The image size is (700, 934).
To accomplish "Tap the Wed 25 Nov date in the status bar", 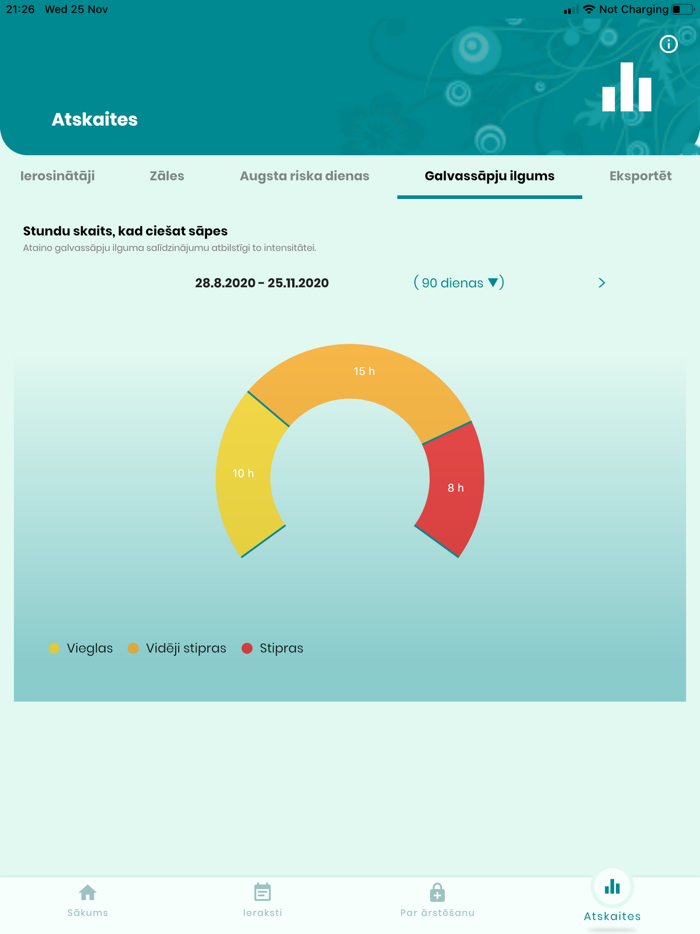I will point(76,9).
